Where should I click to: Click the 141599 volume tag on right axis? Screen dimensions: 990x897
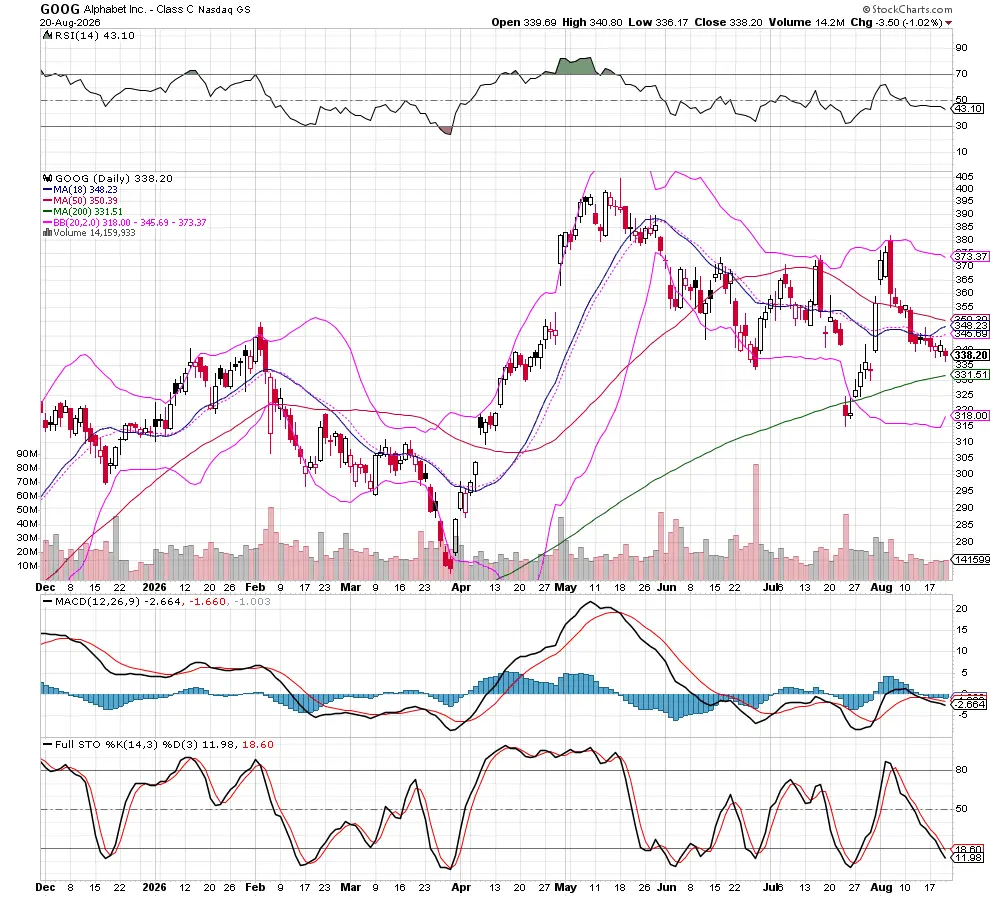point(970,560)
